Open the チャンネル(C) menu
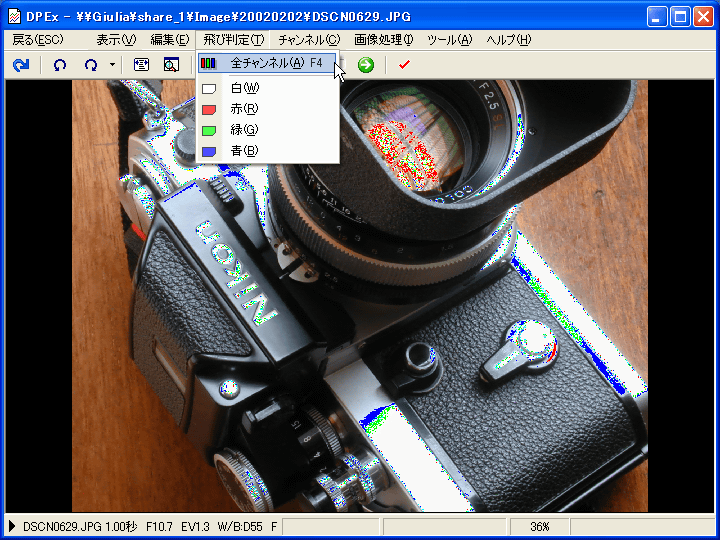The width and height of the screenshot is (720, 540). click(309, 40)
